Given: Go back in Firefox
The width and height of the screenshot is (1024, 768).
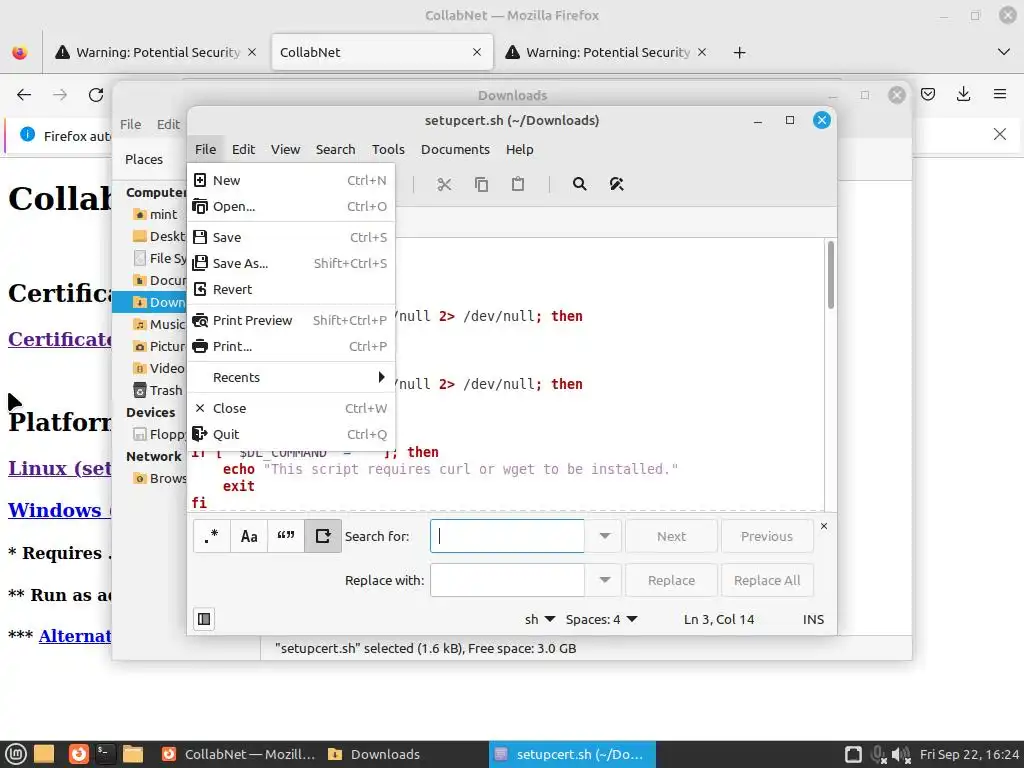Looking at the screenshot, I should [x=24, y=95].
